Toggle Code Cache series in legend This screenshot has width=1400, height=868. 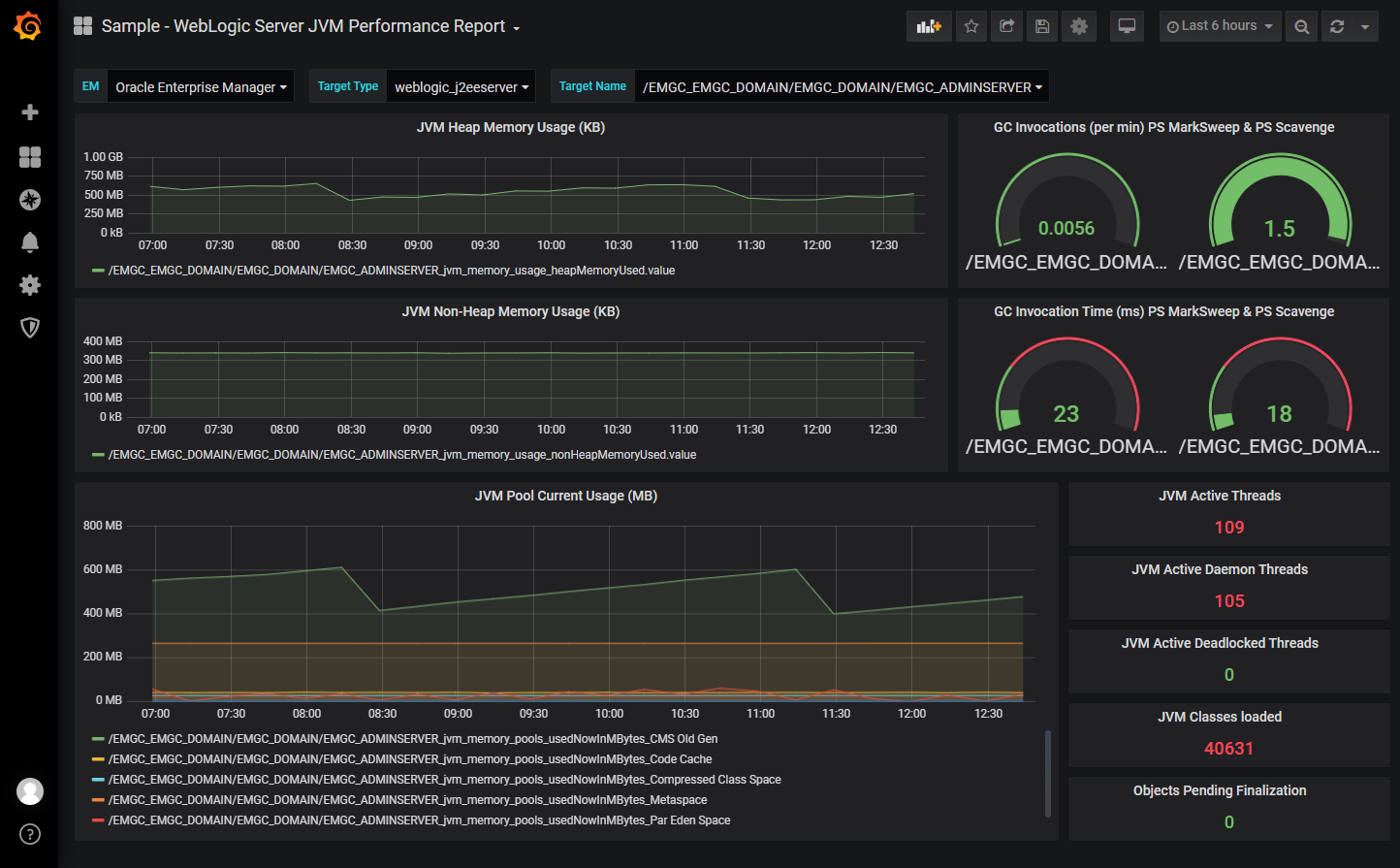pyautogui.click(x=410, y=759)
